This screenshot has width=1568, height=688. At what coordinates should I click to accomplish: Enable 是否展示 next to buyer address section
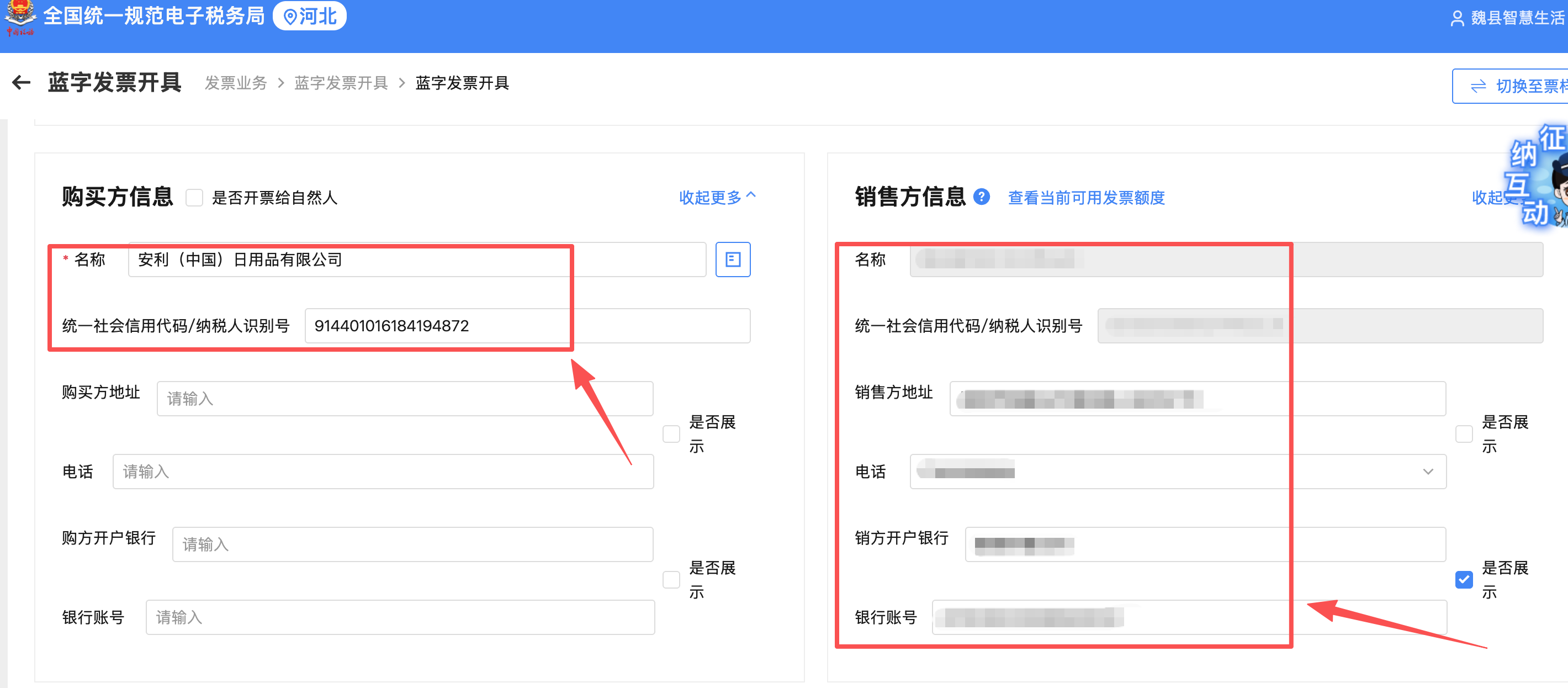(x=671, y=433)
